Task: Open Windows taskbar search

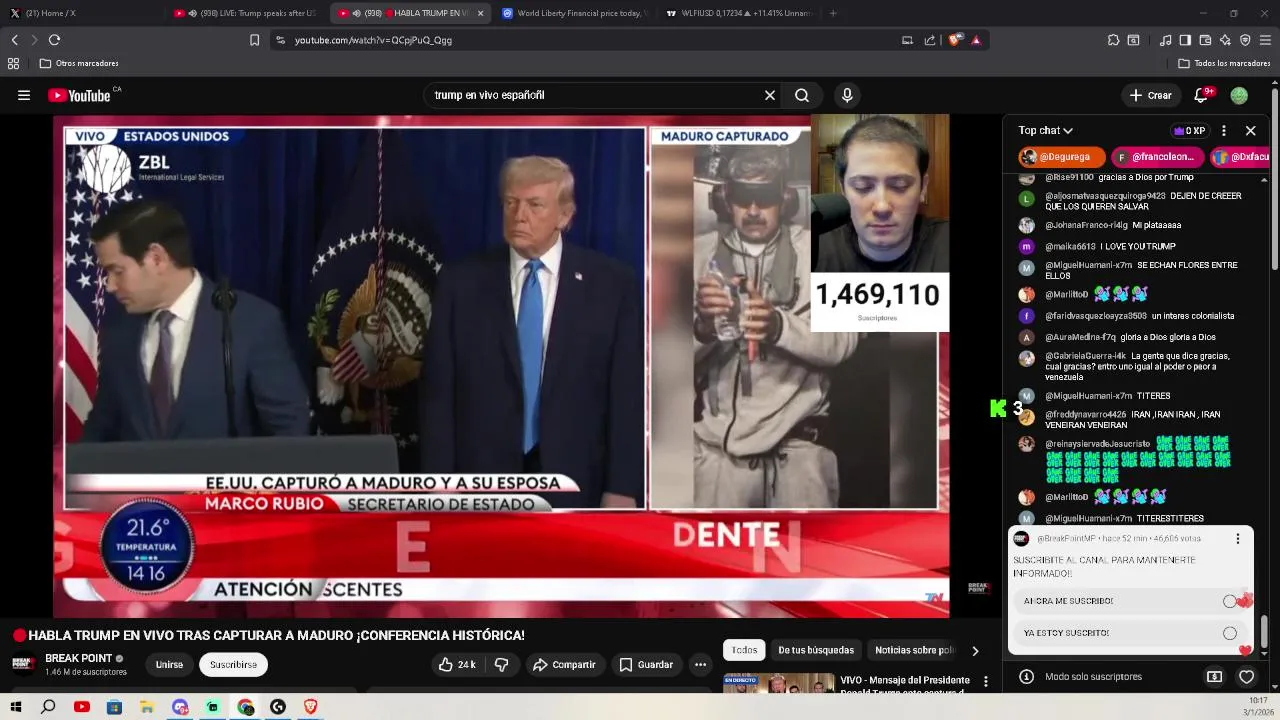Action: pyautogui.click(x=48, y=707)
